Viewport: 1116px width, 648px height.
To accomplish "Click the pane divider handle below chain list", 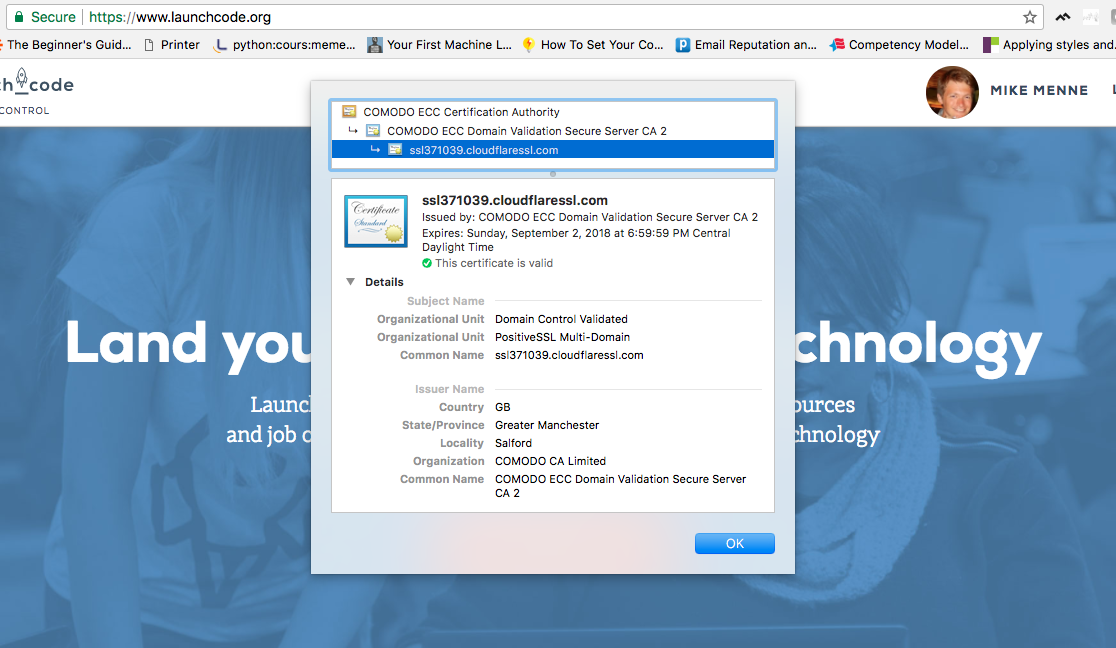I will [x=553, y=174].
